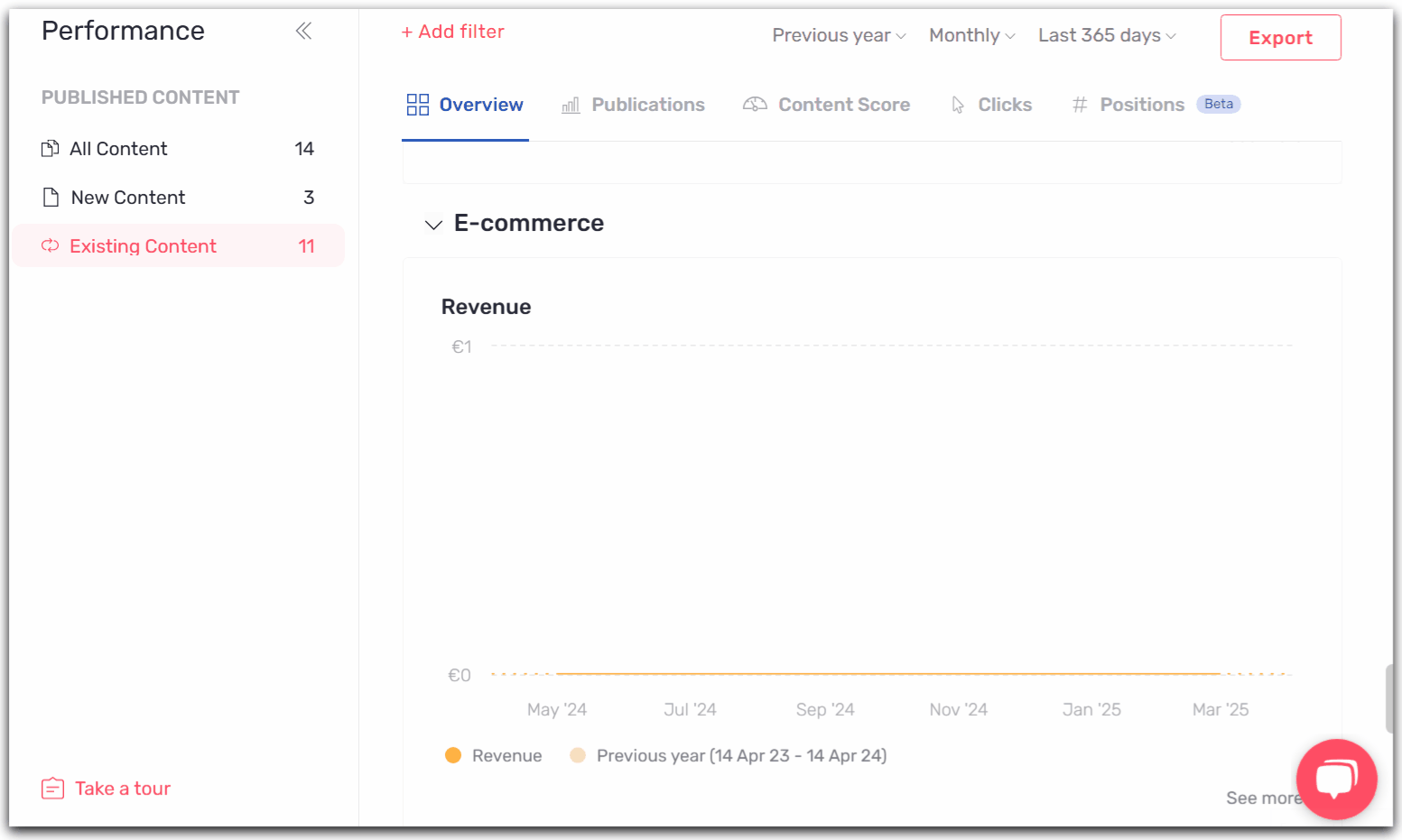Switch to the Clicks tab
1402x840 pixels.
[x=991, y=105]
